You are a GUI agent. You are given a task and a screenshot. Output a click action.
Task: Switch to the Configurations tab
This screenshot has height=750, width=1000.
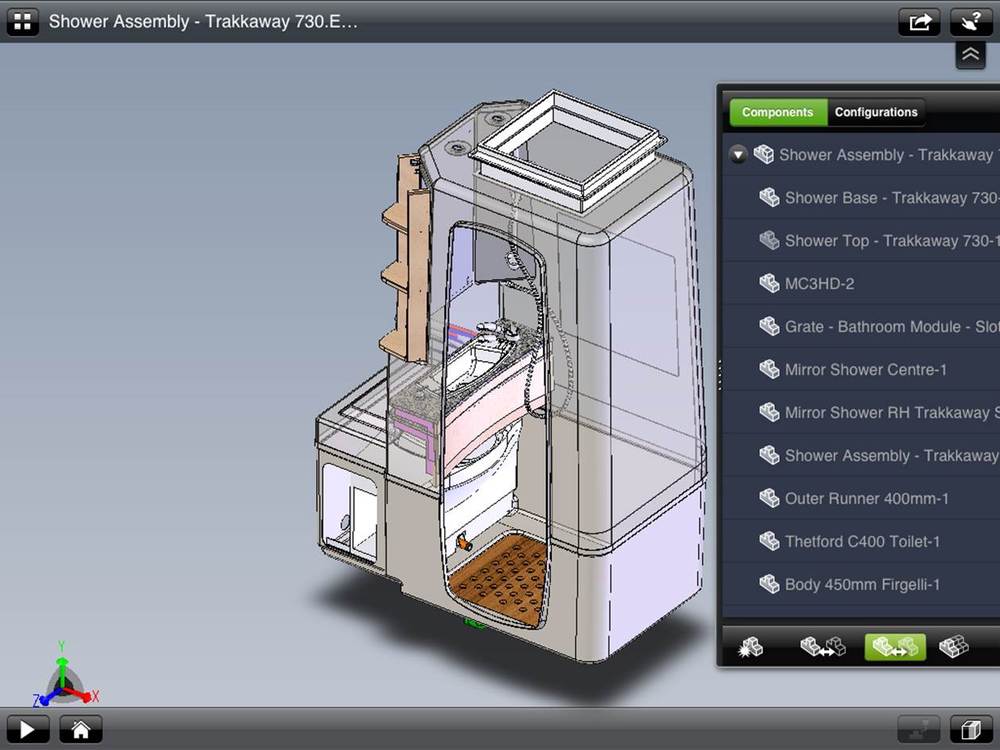[876, 112]
